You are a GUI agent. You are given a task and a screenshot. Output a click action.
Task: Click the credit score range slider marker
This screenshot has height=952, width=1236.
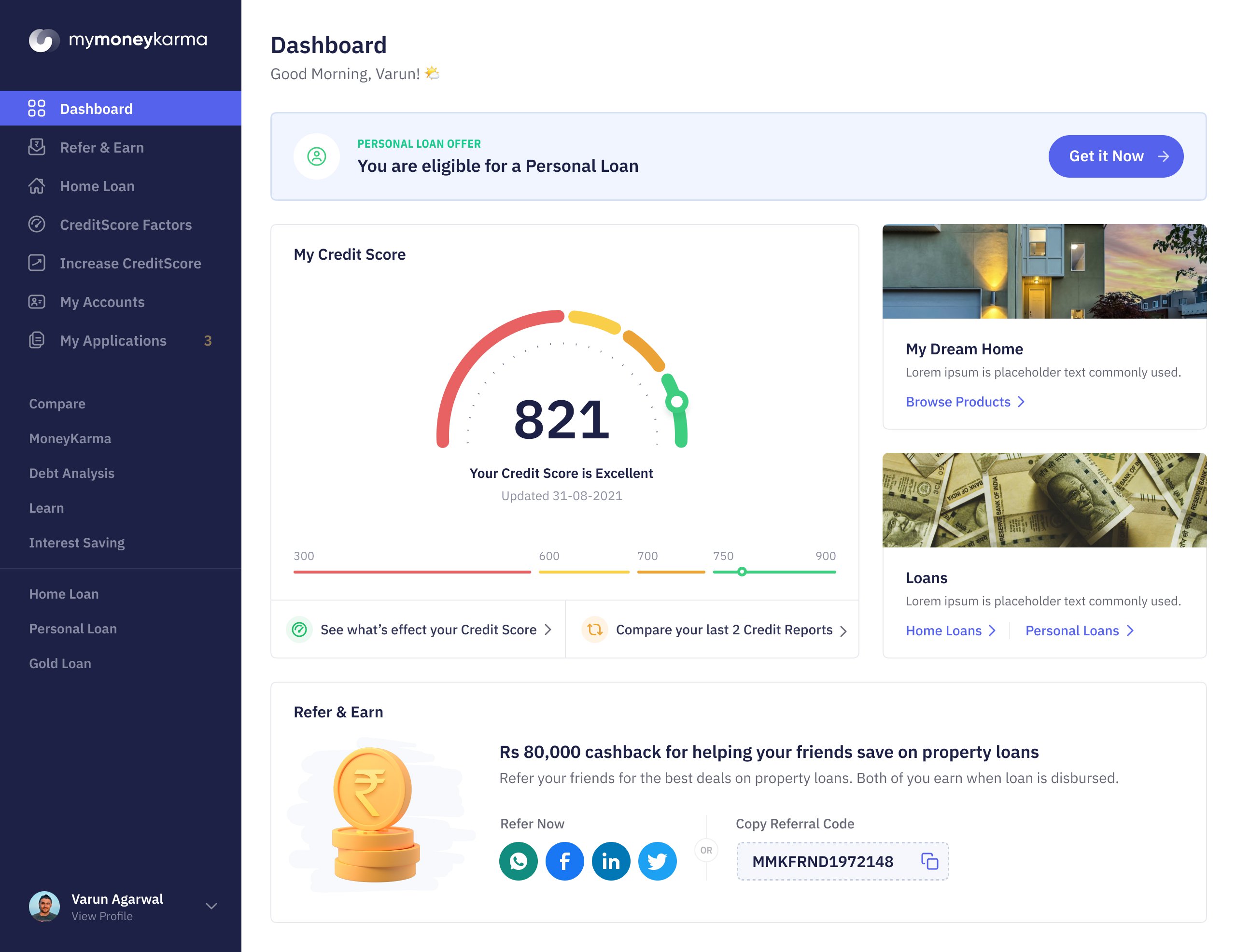pyautogui.click(x=742, y=572)
